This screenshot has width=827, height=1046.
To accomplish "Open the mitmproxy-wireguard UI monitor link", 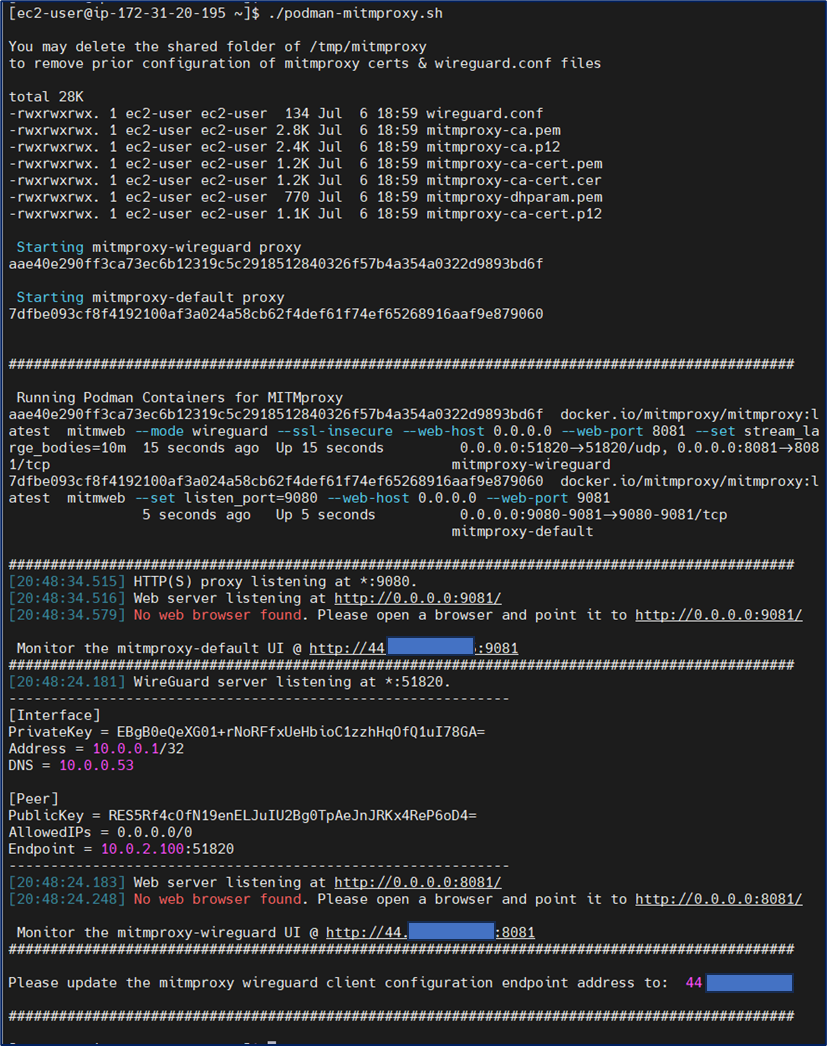I will (x=430, y=932).
